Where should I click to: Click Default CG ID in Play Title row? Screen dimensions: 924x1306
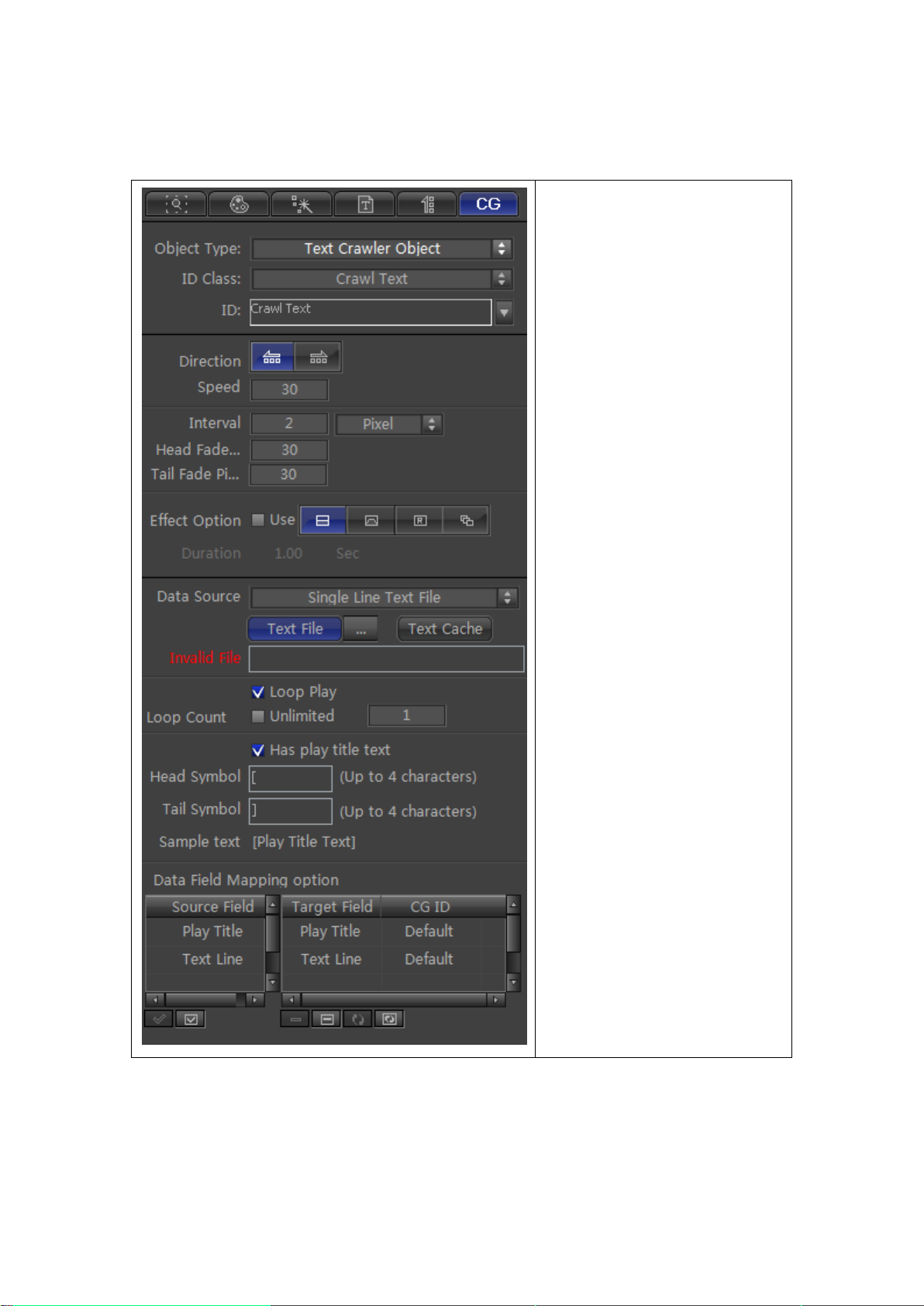(429, 932)
